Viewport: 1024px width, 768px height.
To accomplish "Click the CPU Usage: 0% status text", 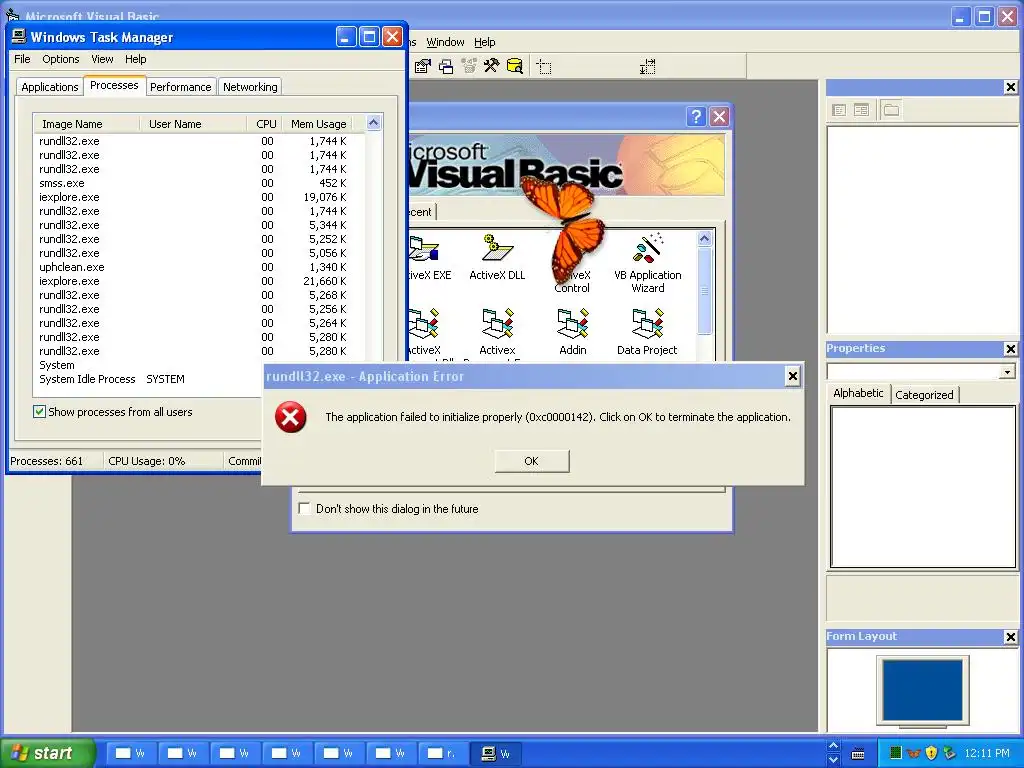I will pyautogui.click(x=146, y=461).
